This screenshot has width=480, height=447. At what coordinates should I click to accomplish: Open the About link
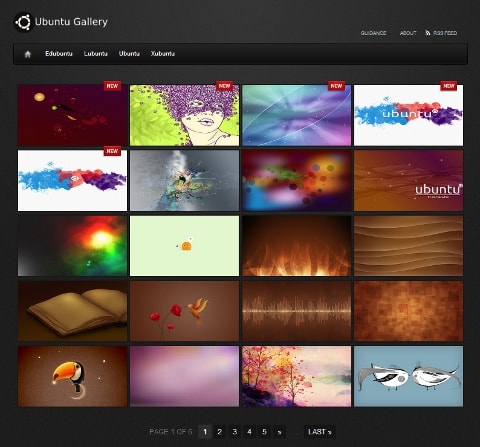coord(408,33)
